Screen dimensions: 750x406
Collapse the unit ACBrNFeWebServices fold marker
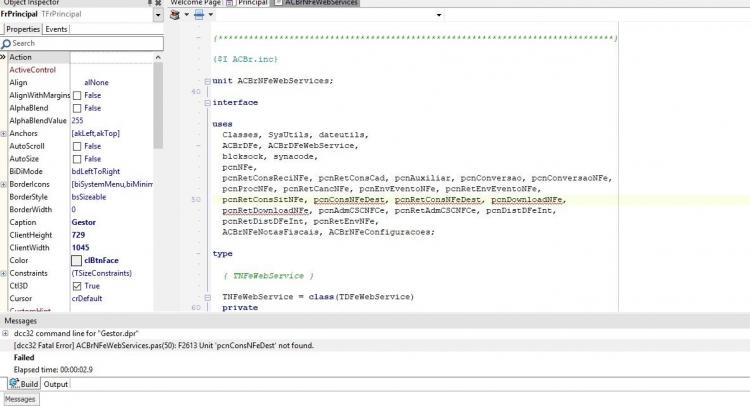[208, 81]
